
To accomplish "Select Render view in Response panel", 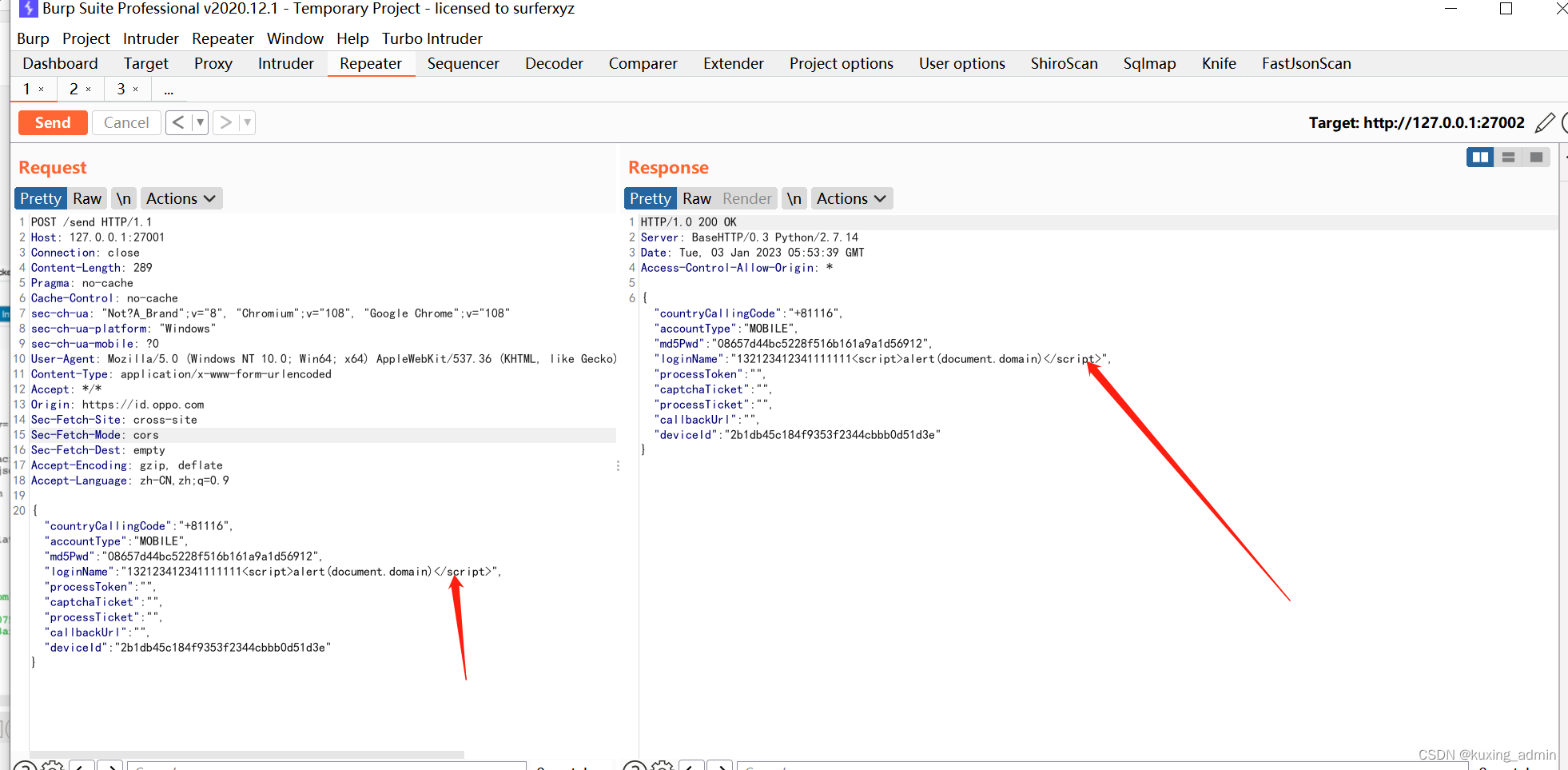I will (747, 198).
